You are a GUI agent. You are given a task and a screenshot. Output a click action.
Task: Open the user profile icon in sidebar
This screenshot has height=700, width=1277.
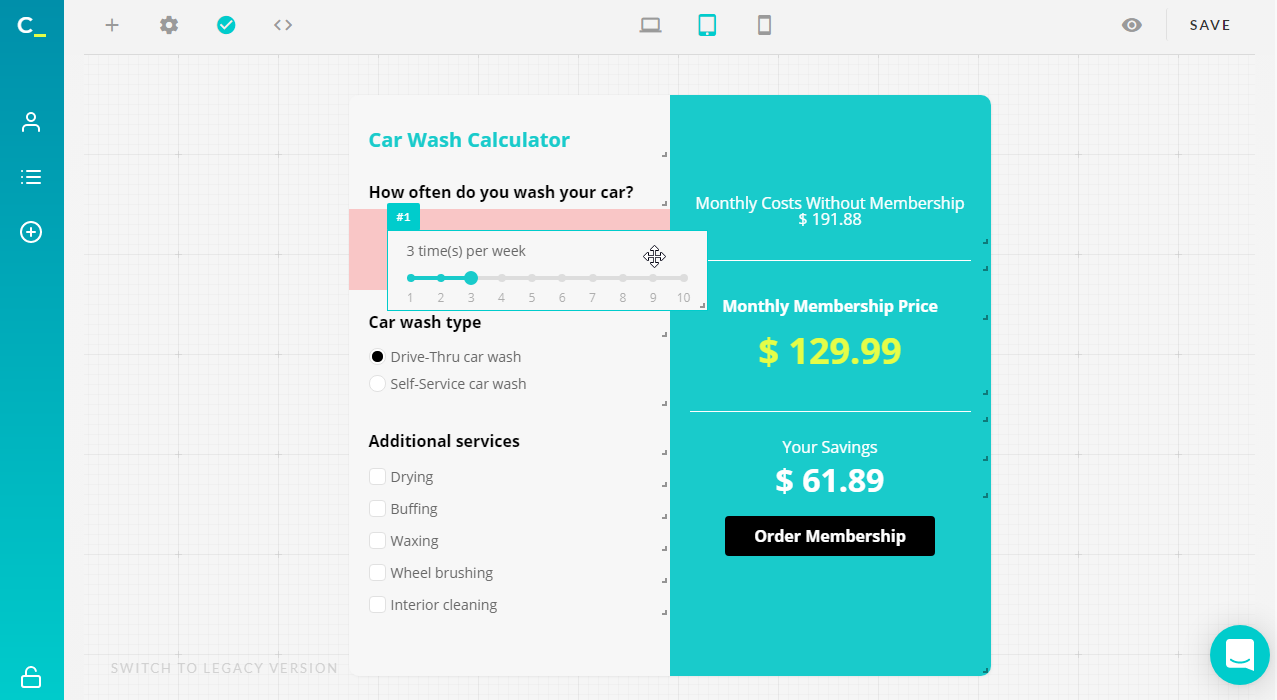coord(30,121)
